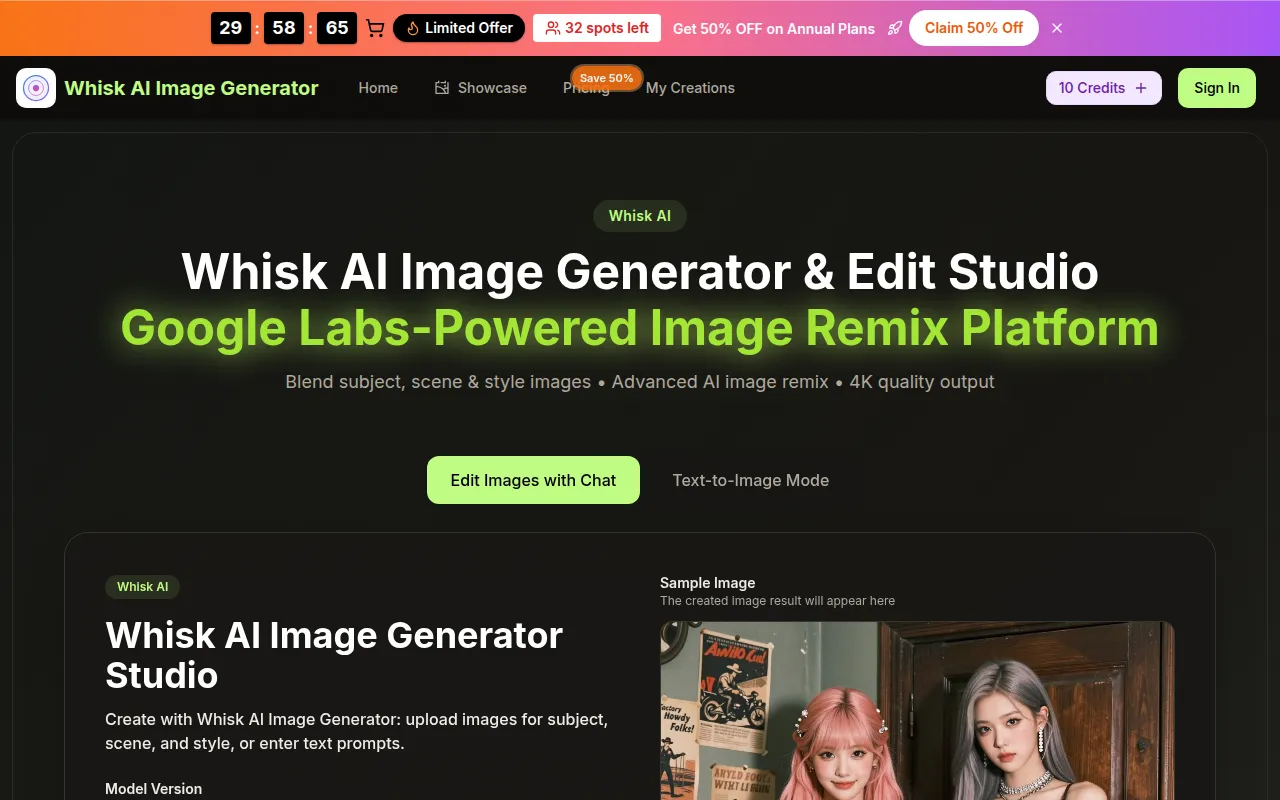1280x800 pixels.
Task: View the sample image preview
Action: pos(917,710)
